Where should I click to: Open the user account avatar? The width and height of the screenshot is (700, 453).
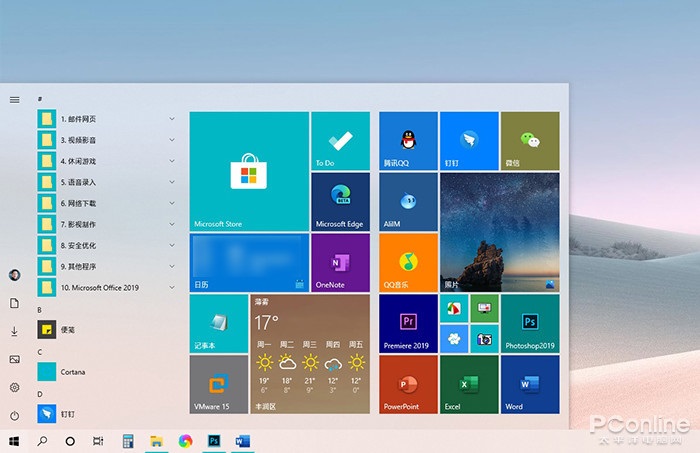coord(15,275)
